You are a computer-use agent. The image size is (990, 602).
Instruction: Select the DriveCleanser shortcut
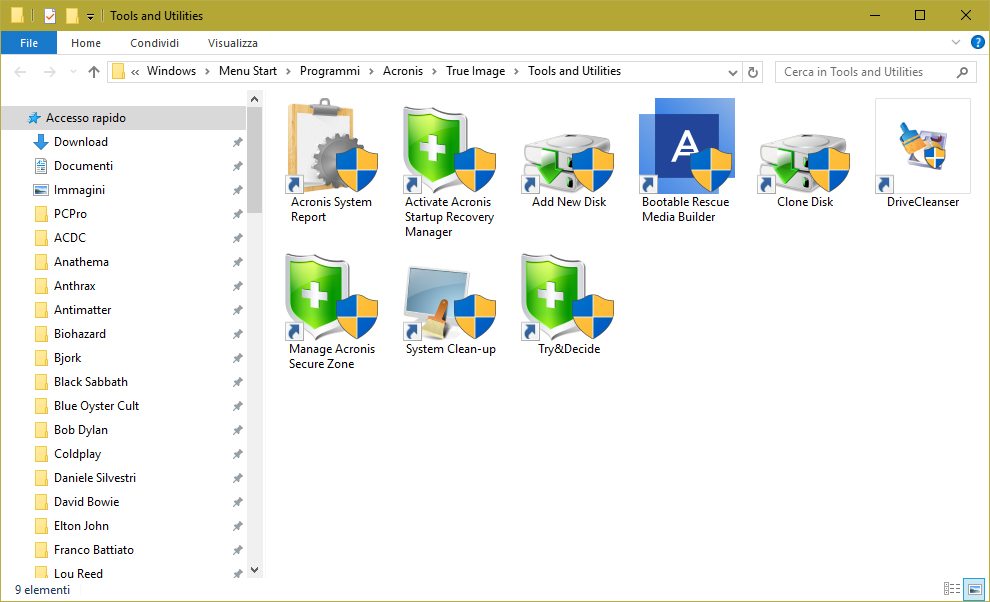point(922,148)
